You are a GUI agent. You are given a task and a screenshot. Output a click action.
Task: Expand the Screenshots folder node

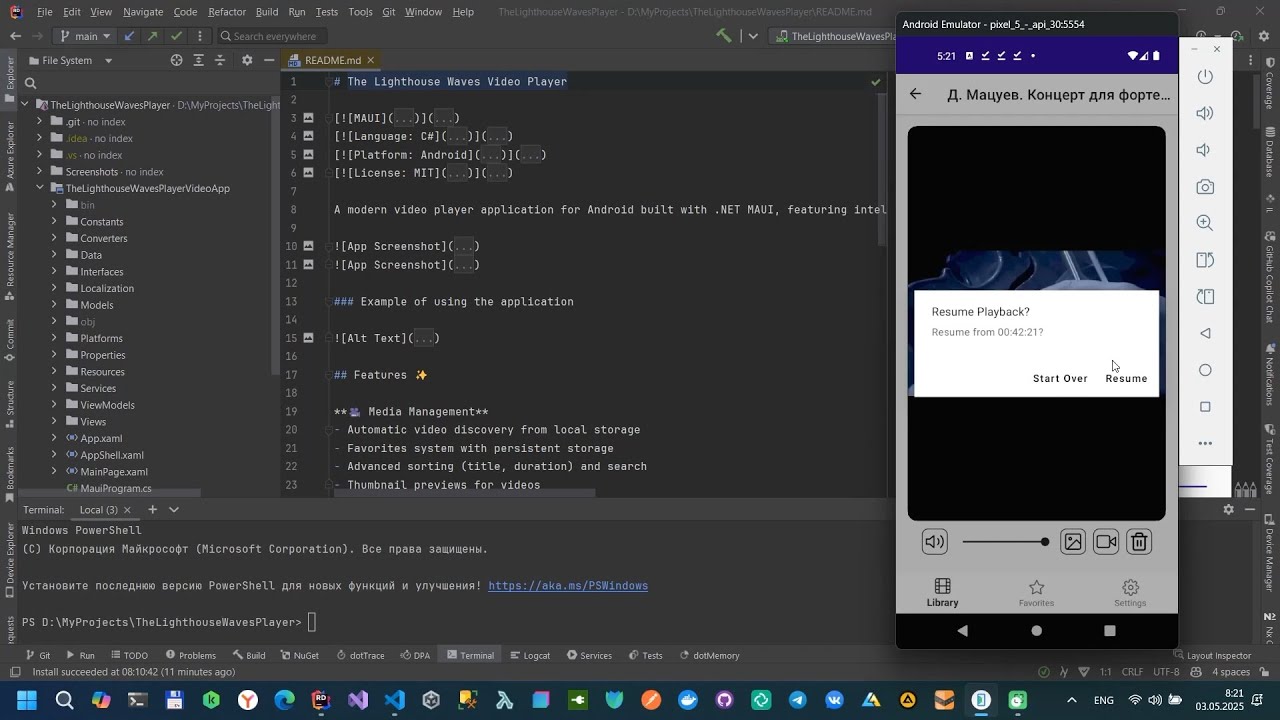tap(39, 172)
